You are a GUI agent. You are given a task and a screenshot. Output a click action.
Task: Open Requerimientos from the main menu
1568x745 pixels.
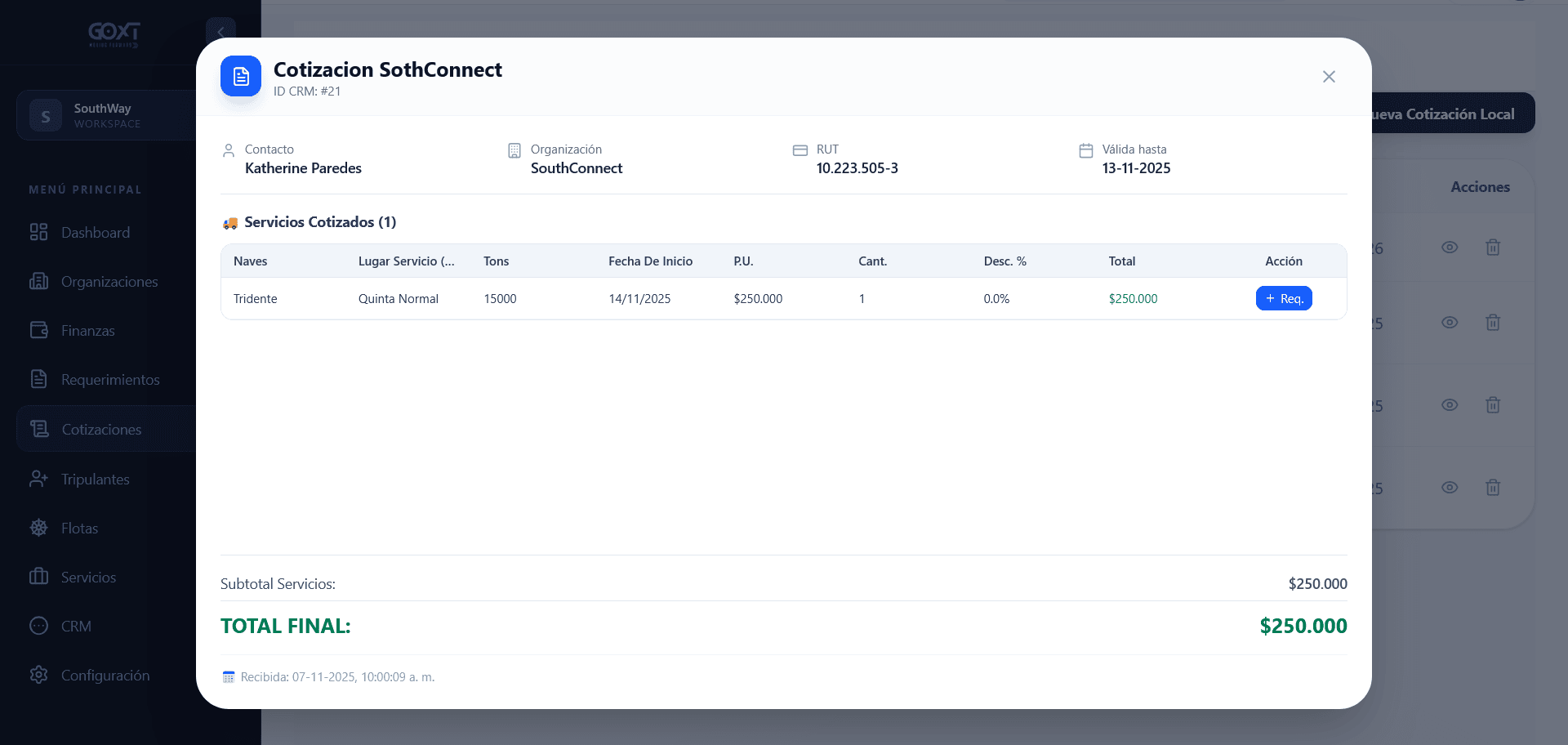click(x=110, y=380)
